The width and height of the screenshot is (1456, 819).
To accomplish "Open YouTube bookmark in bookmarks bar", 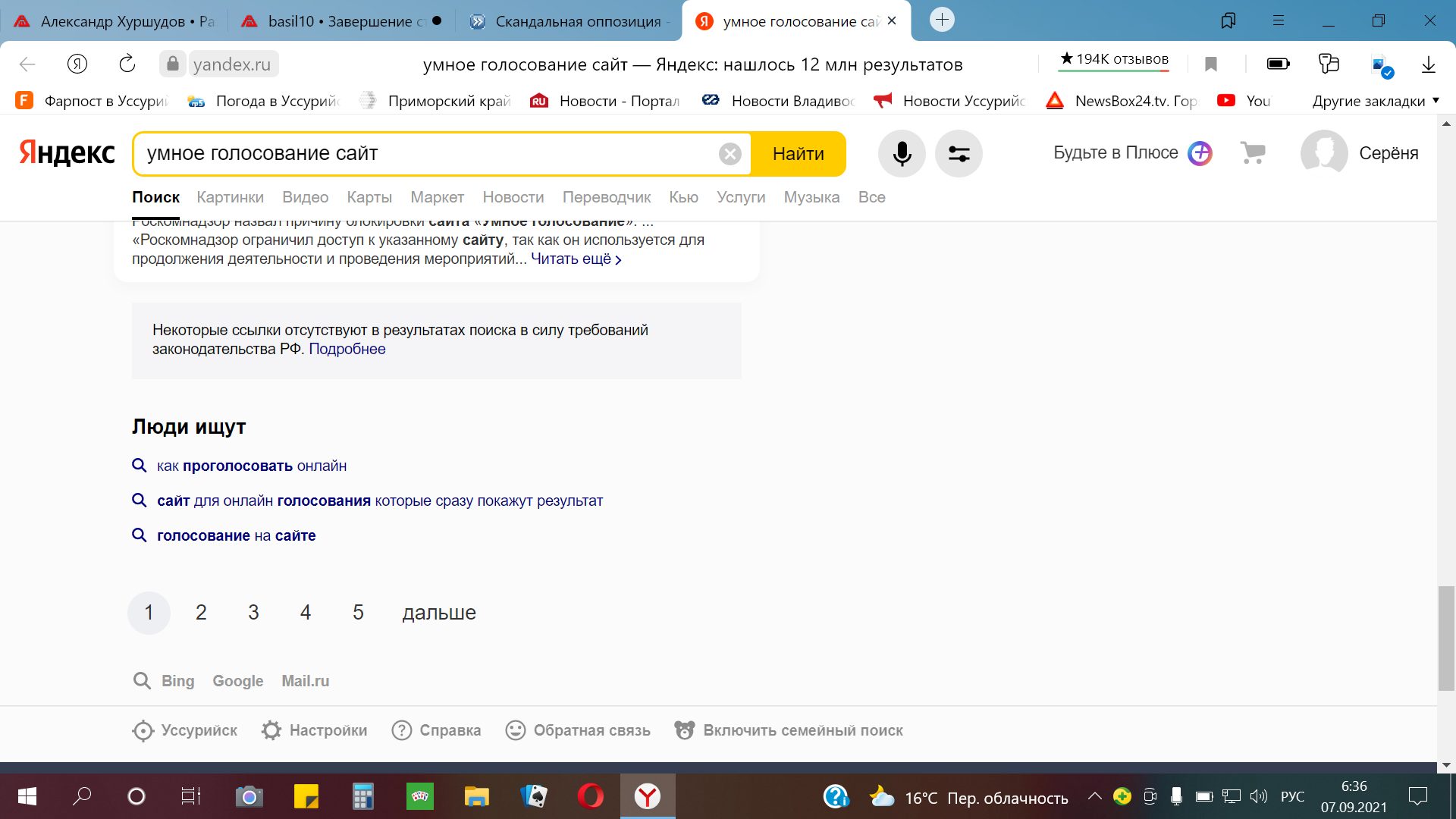I will (x=1244, y=101).
